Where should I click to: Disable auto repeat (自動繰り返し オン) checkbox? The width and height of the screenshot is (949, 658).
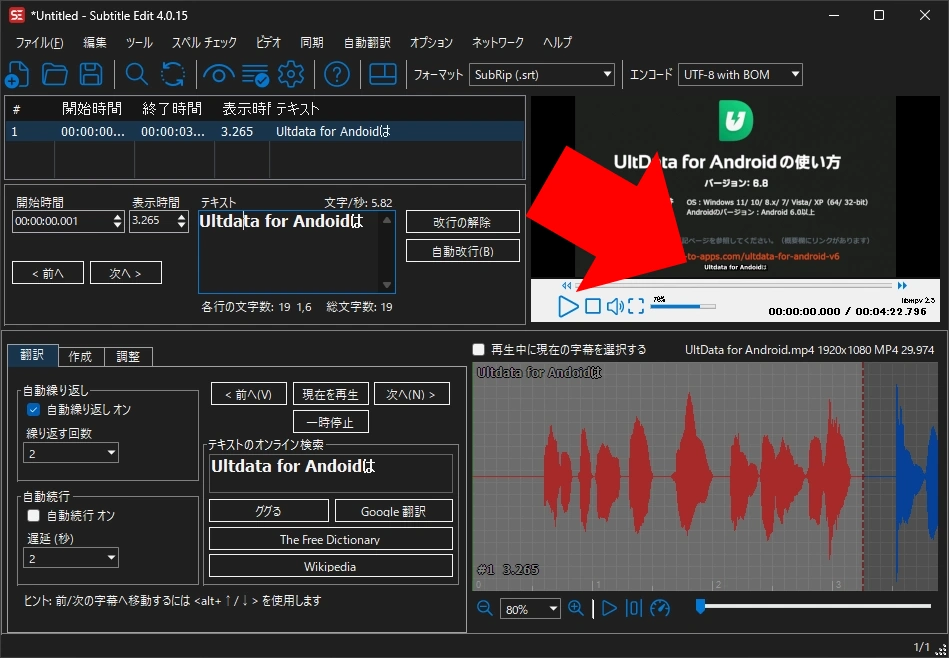point(34,410)
